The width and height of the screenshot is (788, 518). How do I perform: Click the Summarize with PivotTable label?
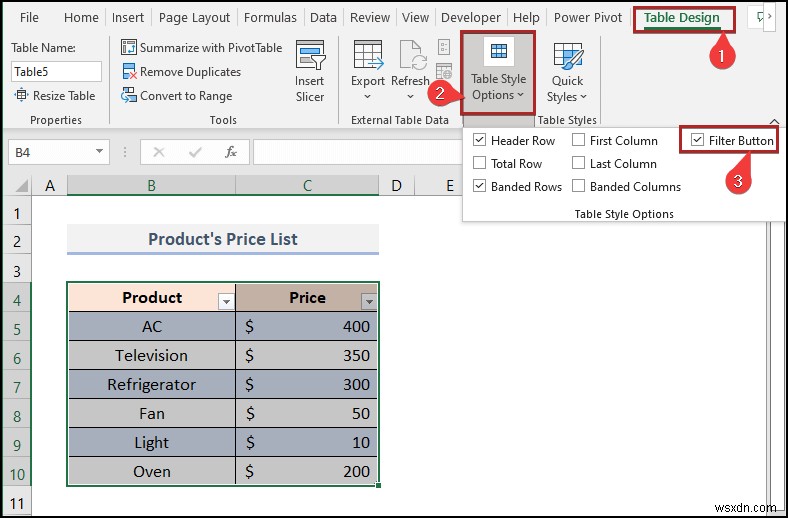pos(211,48)
